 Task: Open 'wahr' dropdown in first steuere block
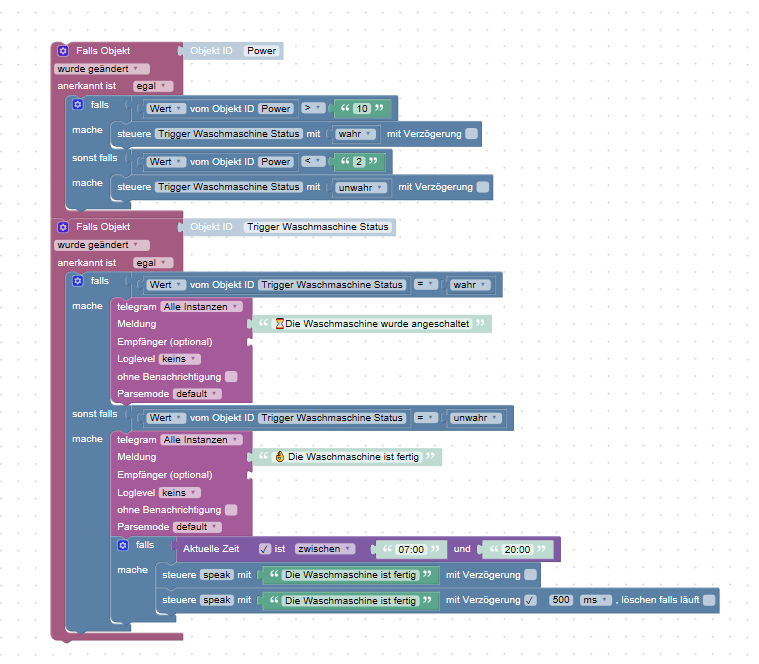[355, 134]
